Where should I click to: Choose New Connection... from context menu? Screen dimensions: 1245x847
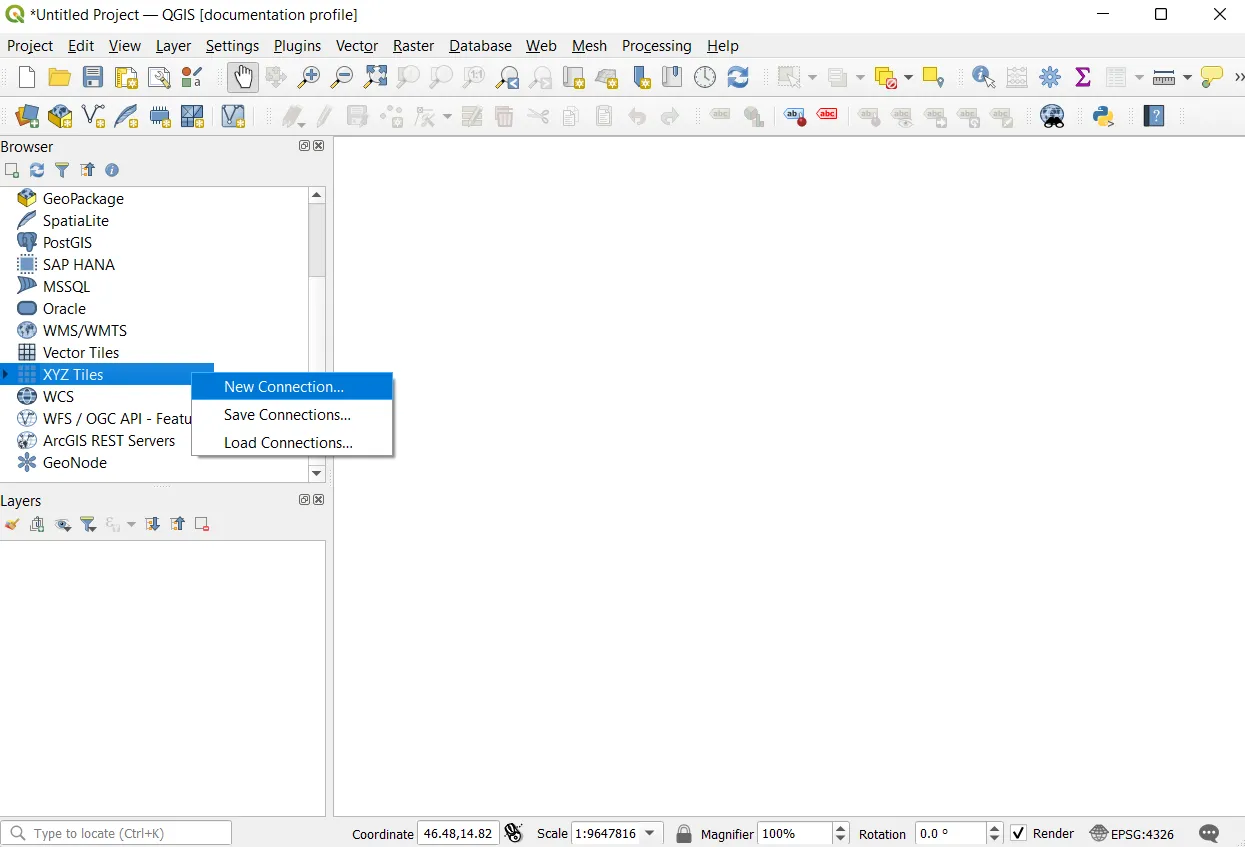(x=284, y=387)
